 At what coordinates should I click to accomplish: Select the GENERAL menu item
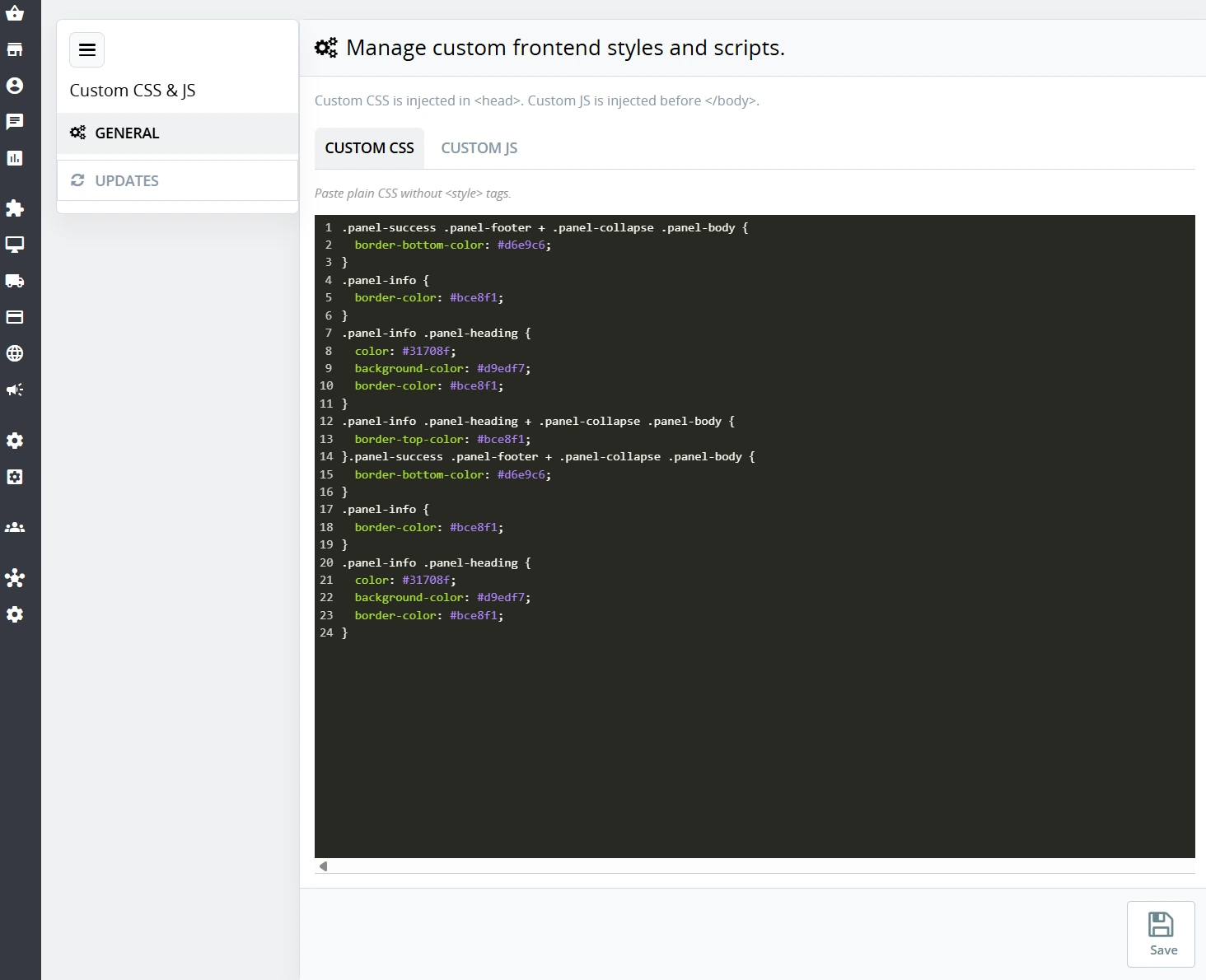[177, 133]
